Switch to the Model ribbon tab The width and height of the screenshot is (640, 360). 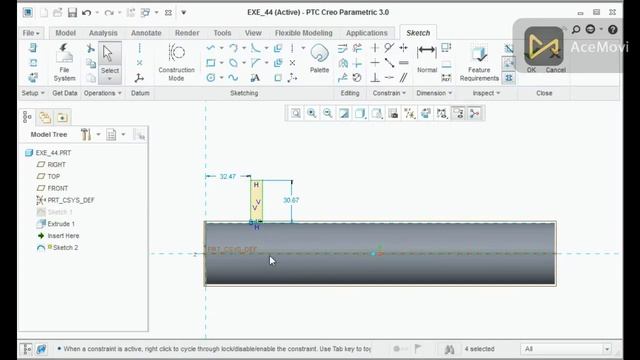pos(65,33)
